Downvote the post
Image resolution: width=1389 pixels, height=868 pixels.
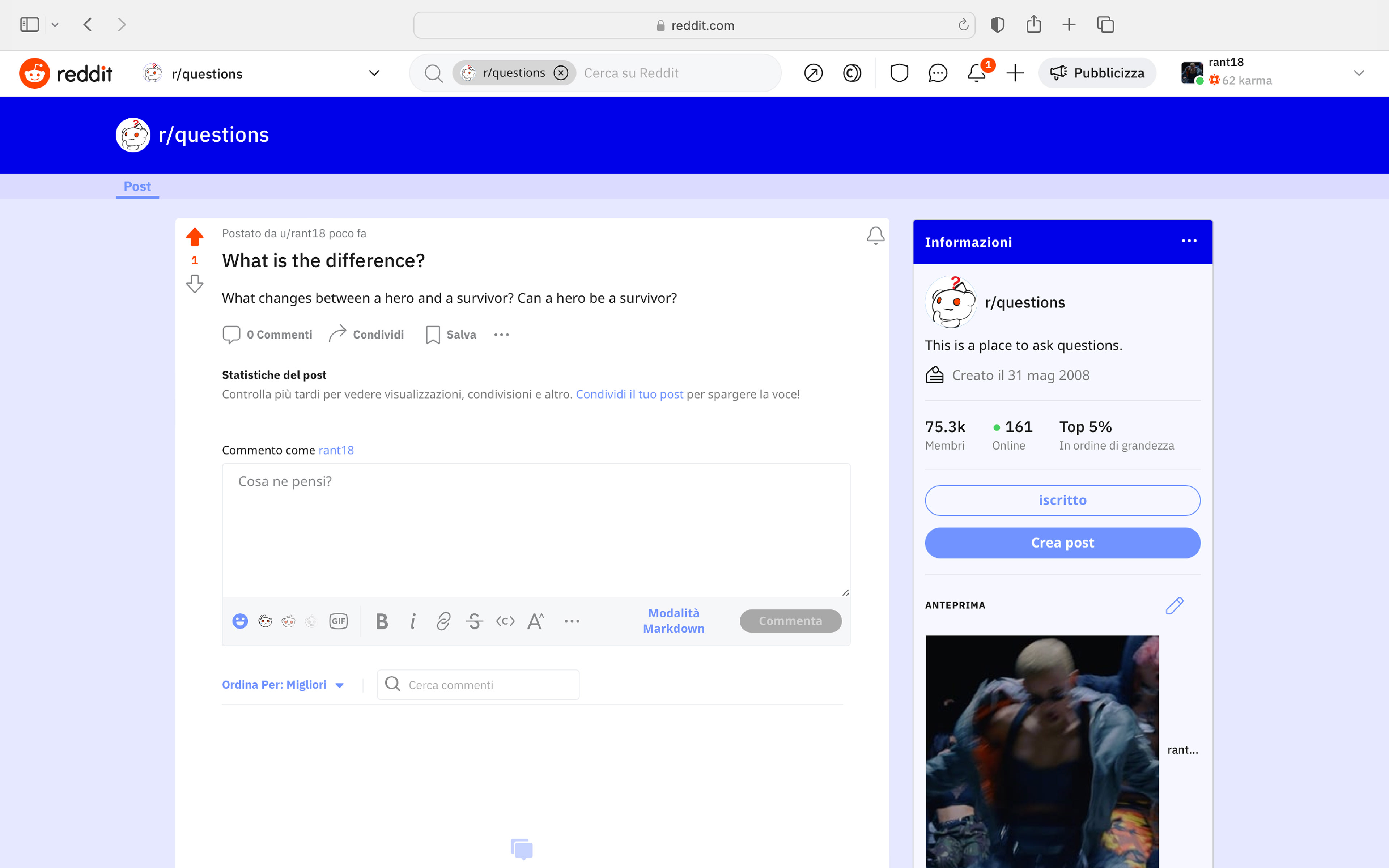pos(195,284)
